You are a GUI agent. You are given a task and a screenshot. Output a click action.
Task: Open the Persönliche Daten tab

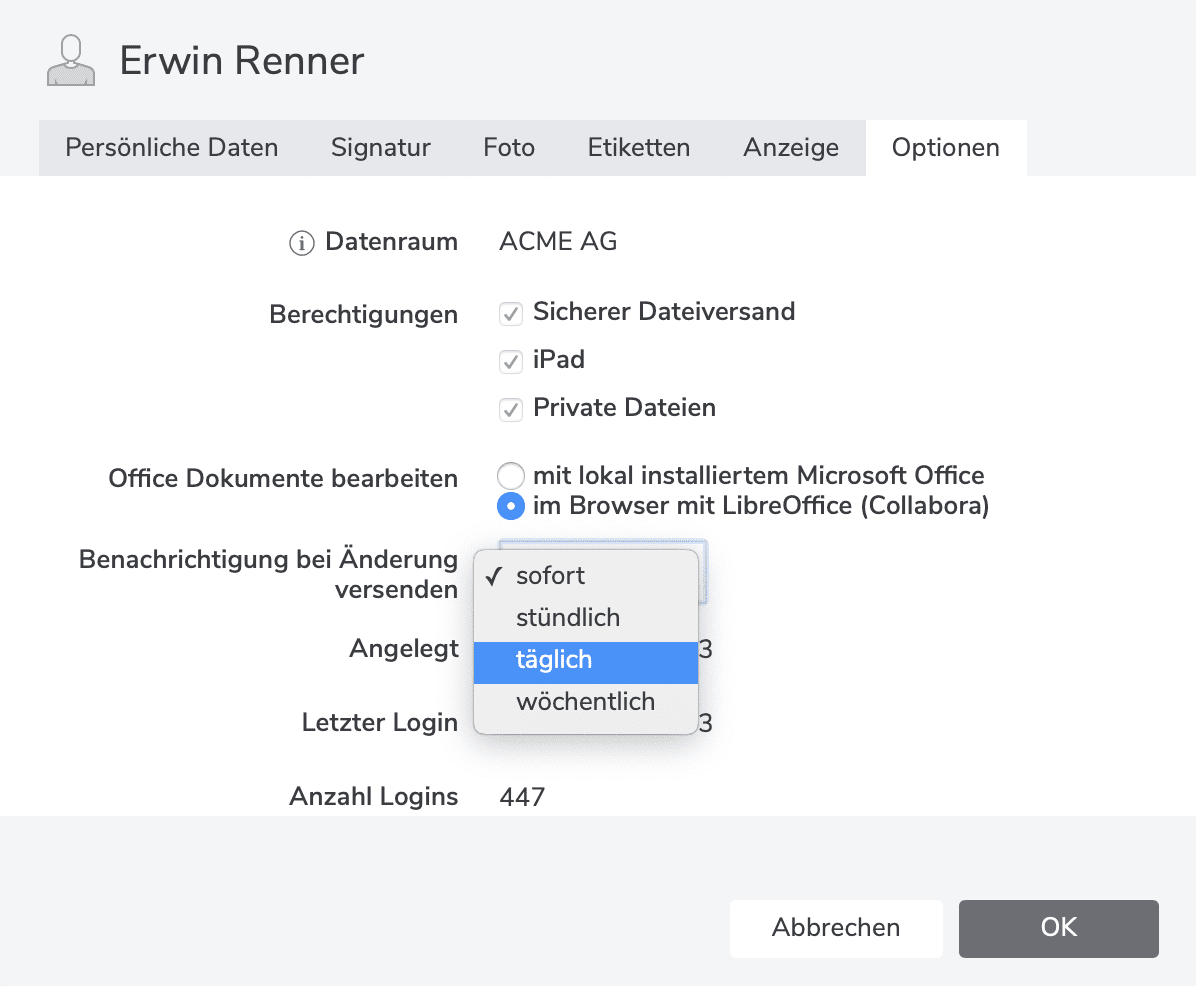(172, 148)
